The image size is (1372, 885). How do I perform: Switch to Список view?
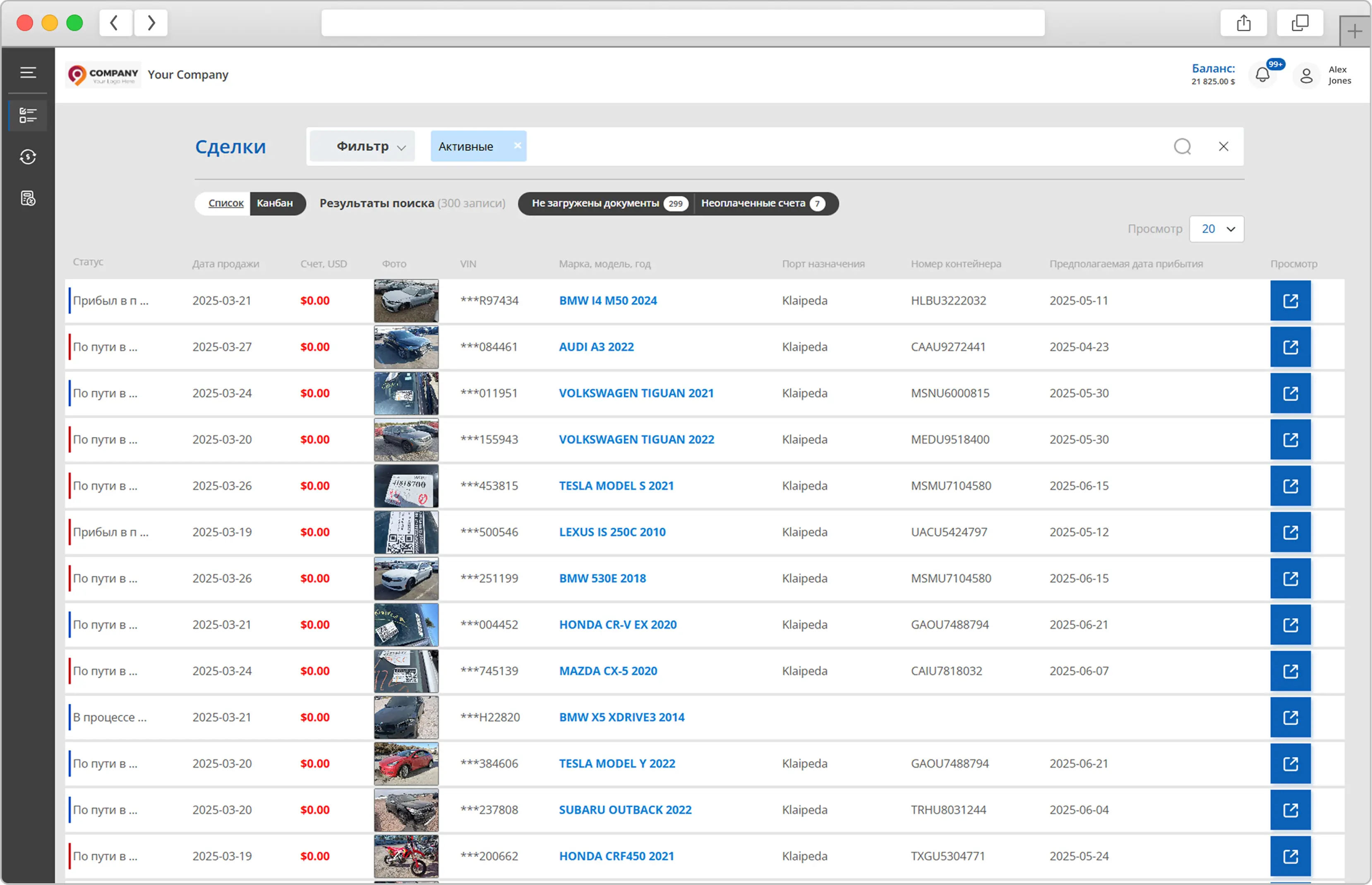point(225,203)
